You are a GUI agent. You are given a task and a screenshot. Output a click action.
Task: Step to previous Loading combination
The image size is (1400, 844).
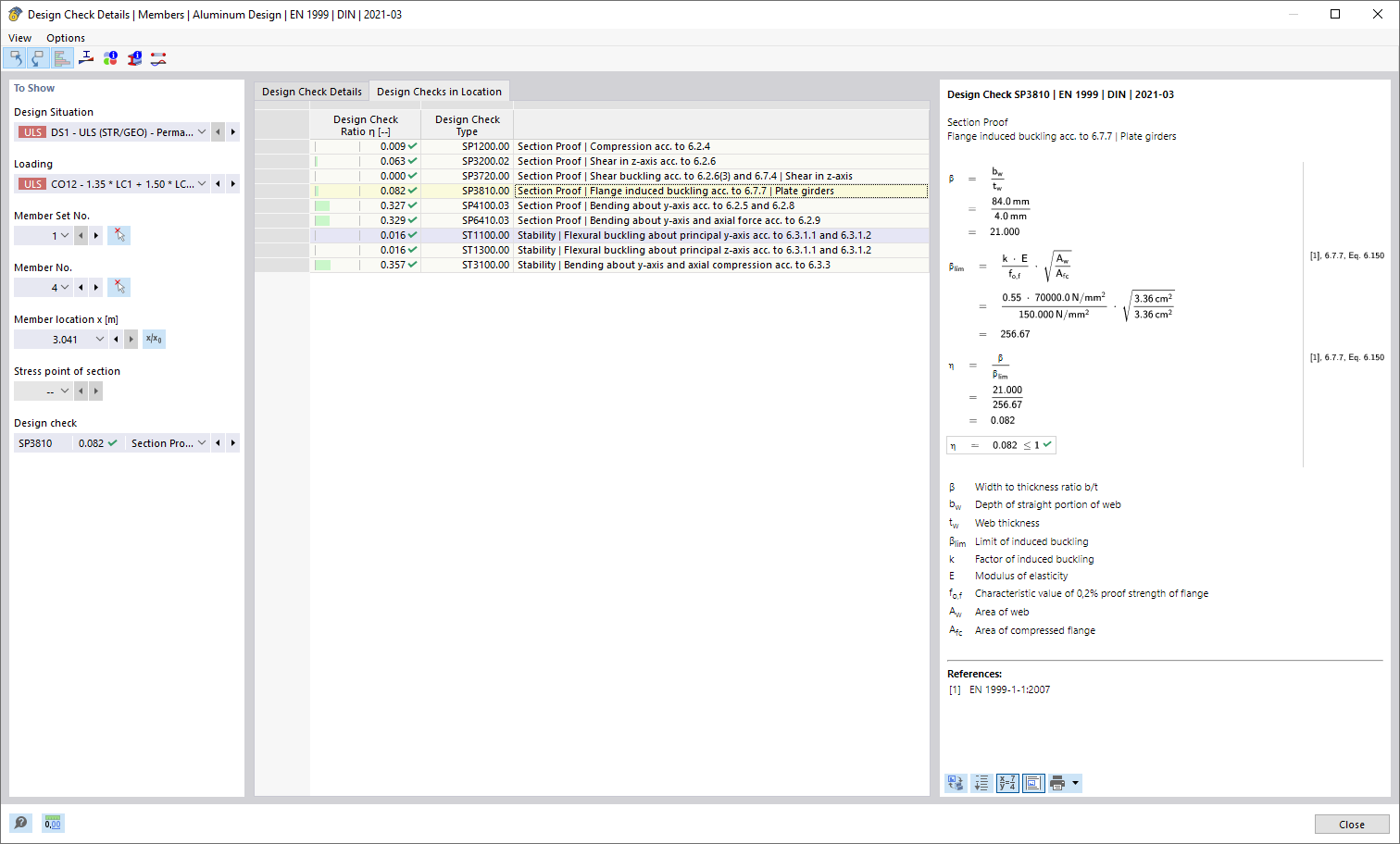[x=218, y=184]
